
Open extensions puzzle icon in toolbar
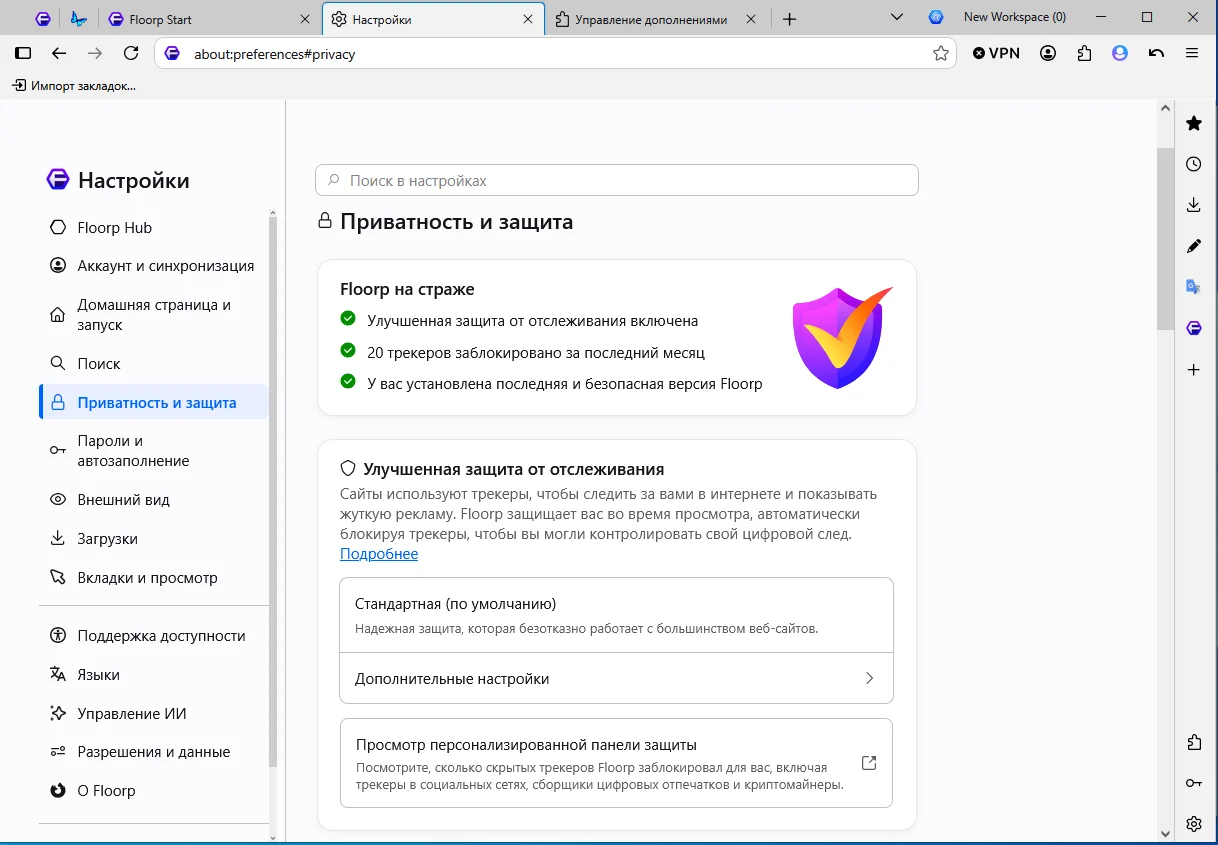pyautogui.click(x=1084, y=53)
